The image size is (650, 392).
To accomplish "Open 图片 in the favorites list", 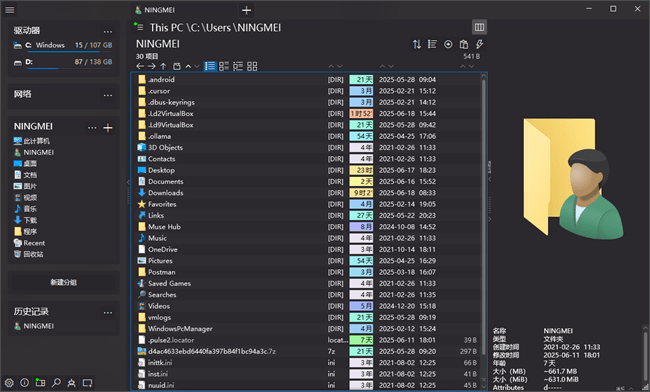I will point(25,186).
